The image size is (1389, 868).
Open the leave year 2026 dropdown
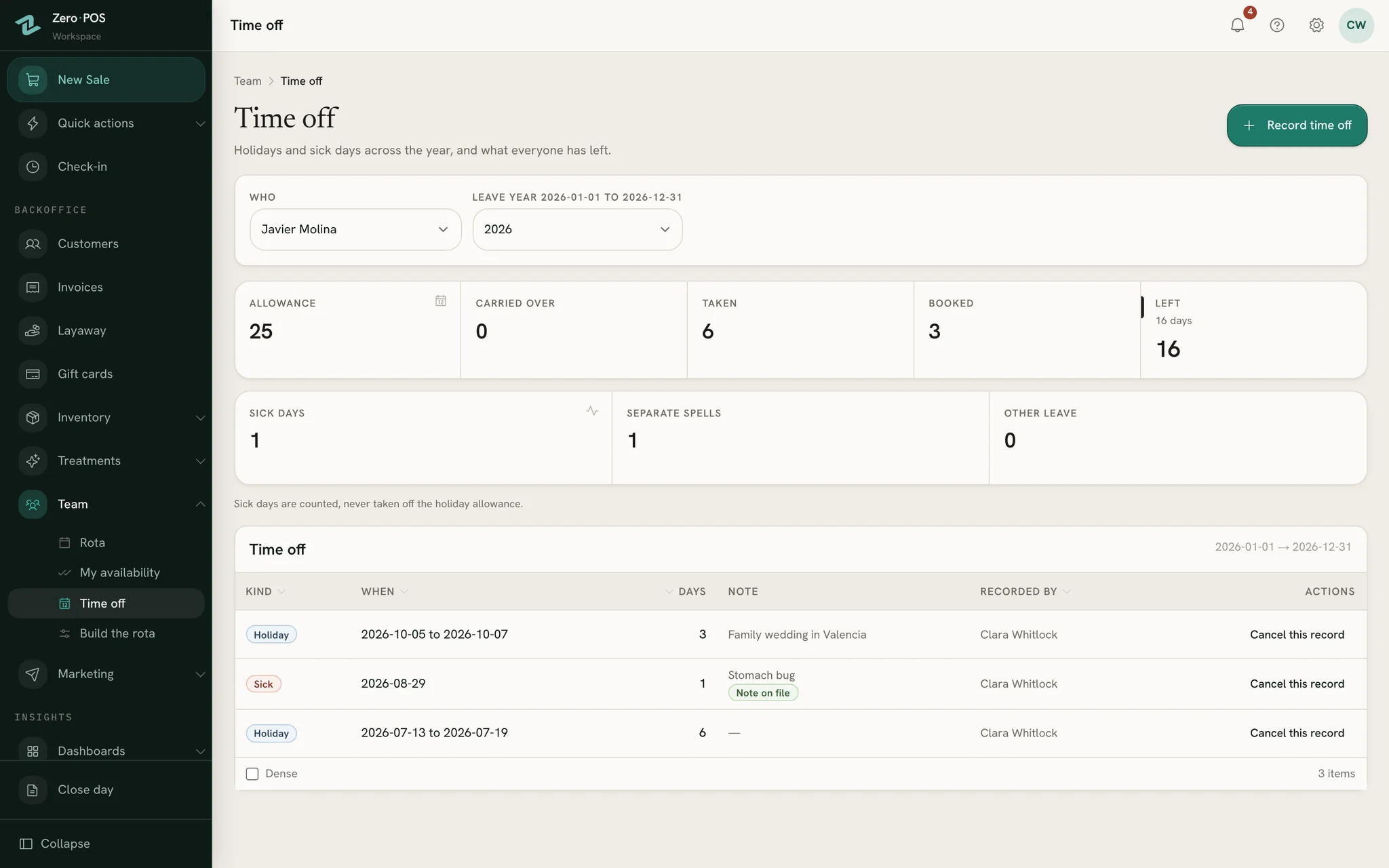[577, 229]
